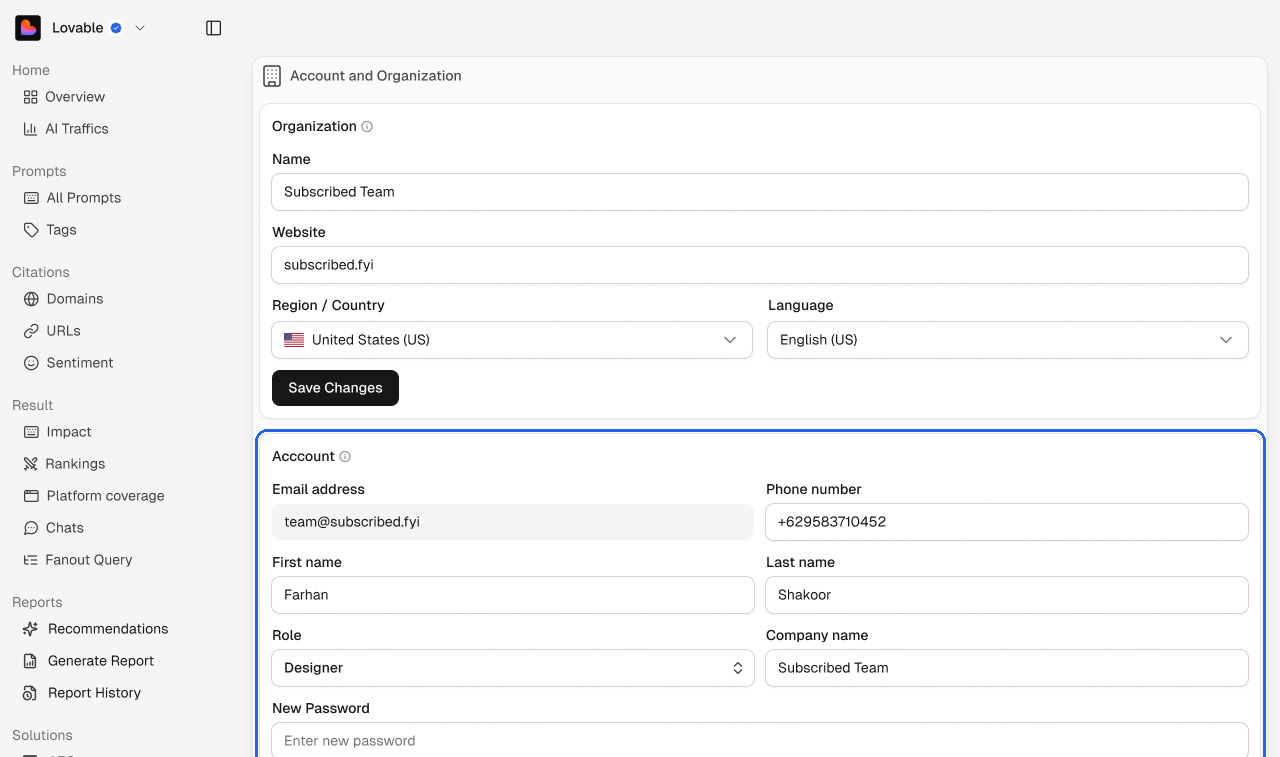The height and width of the screenshot is (757, 1280).
Task: Click the Tags label icon
Action: pyautogui.click(x=31, y=230)
